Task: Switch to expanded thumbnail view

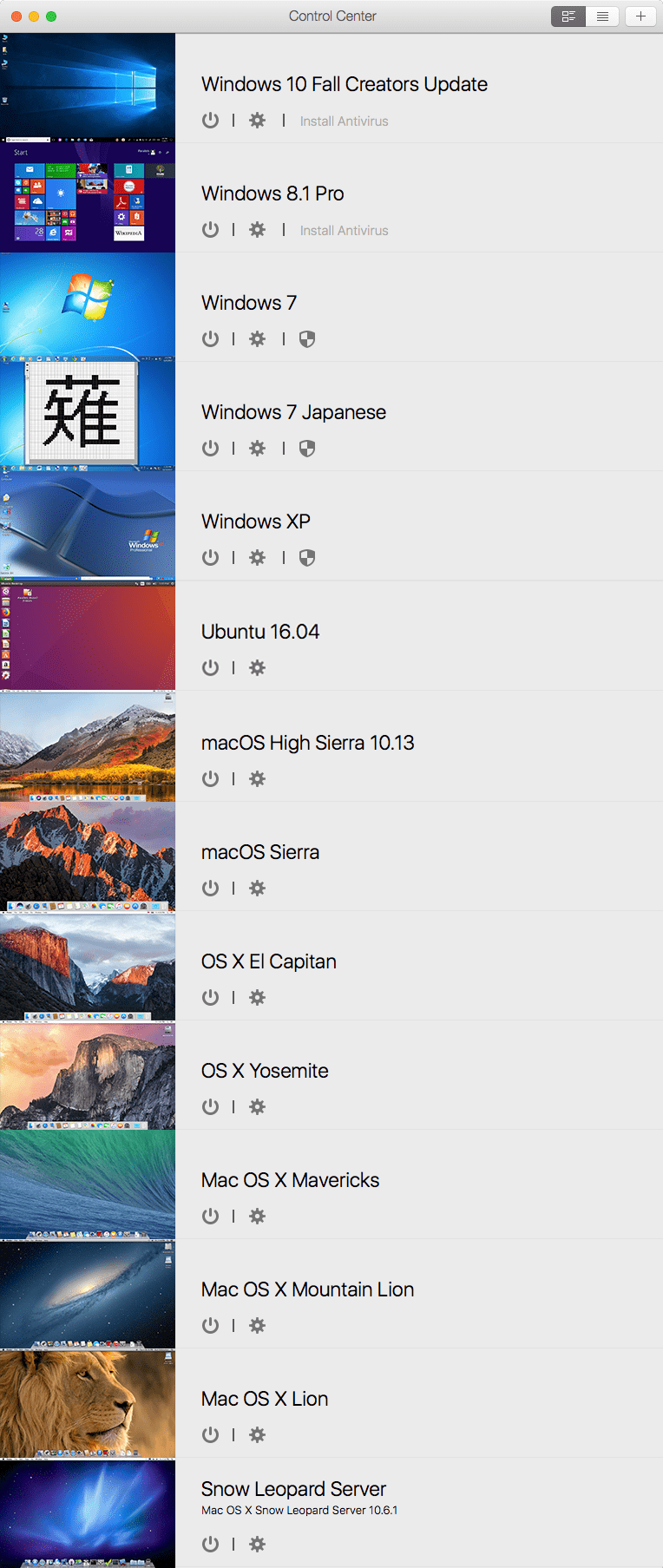Action: click(x=568, y=16)
